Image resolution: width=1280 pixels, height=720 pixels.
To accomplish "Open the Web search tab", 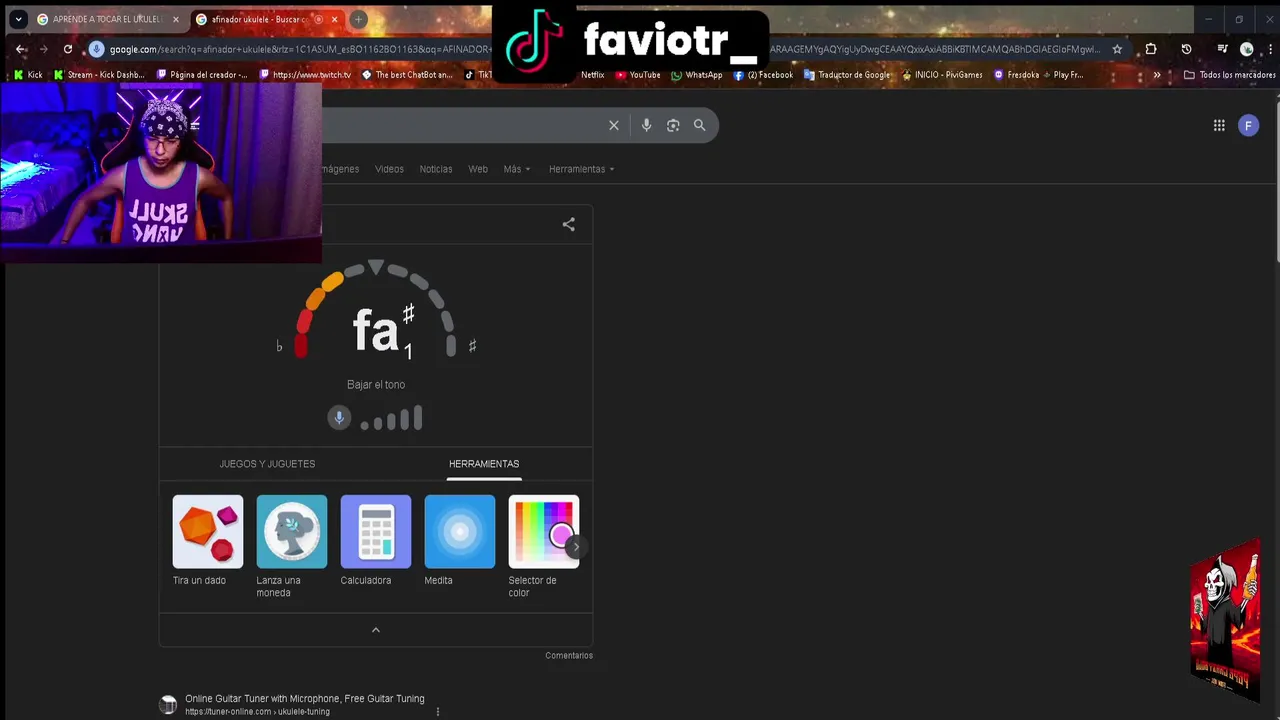I will tap(478, 169).
